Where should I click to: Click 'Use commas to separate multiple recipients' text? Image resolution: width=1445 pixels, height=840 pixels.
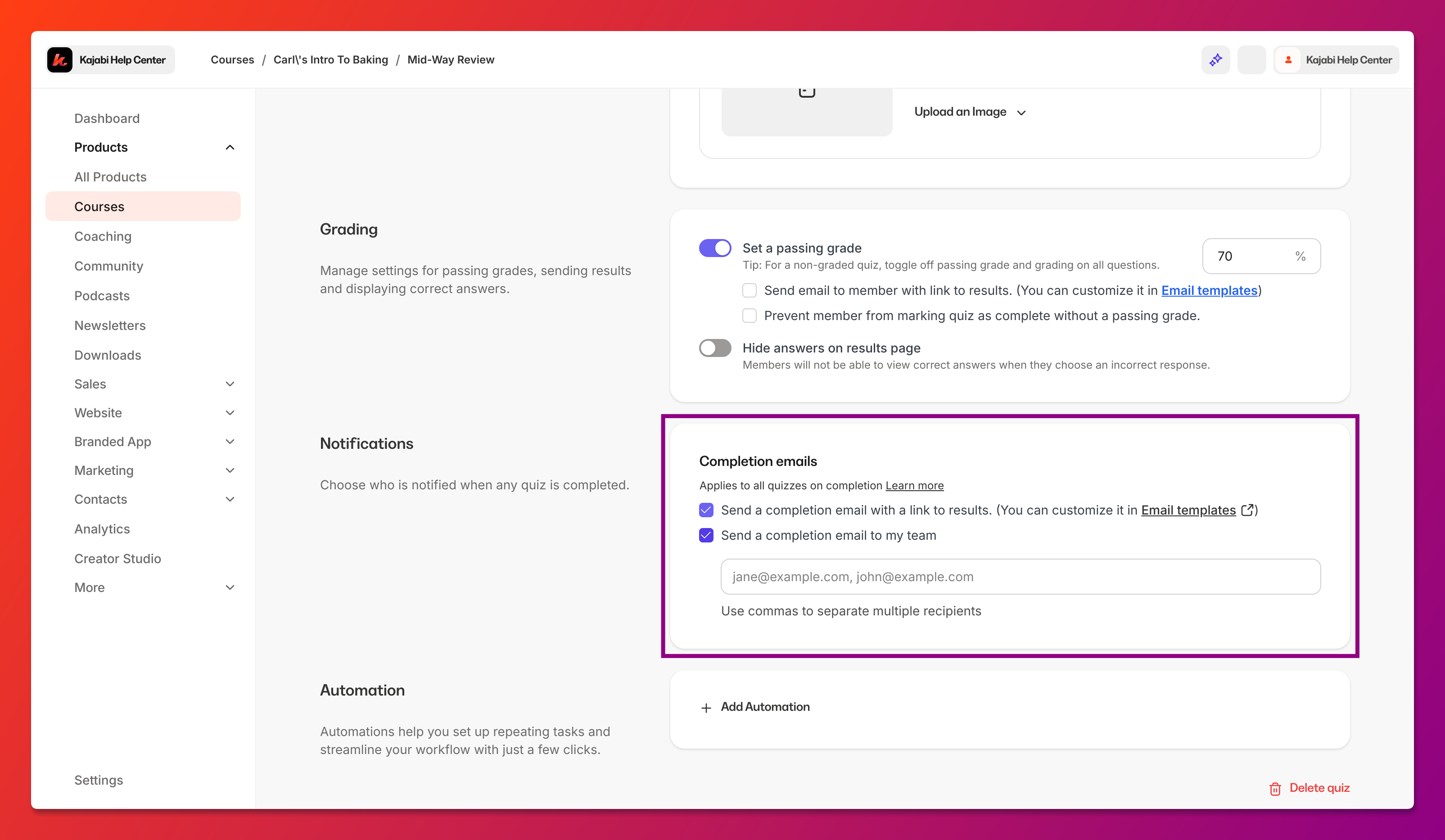coord(851,611)
